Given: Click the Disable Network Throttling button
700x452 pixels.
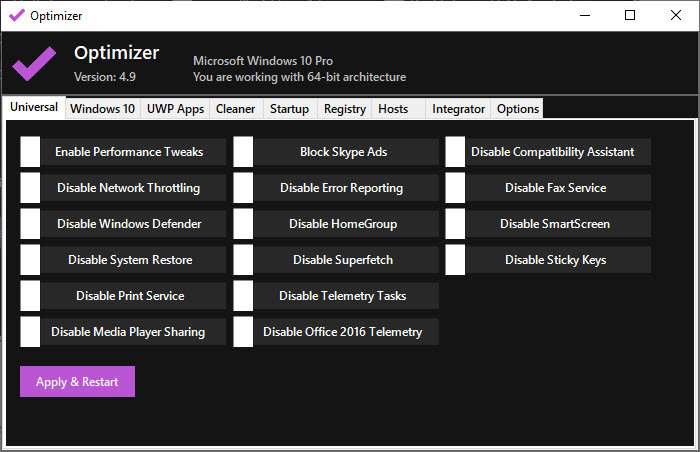Looking at the screenshot, I should (x=128, y=188).
